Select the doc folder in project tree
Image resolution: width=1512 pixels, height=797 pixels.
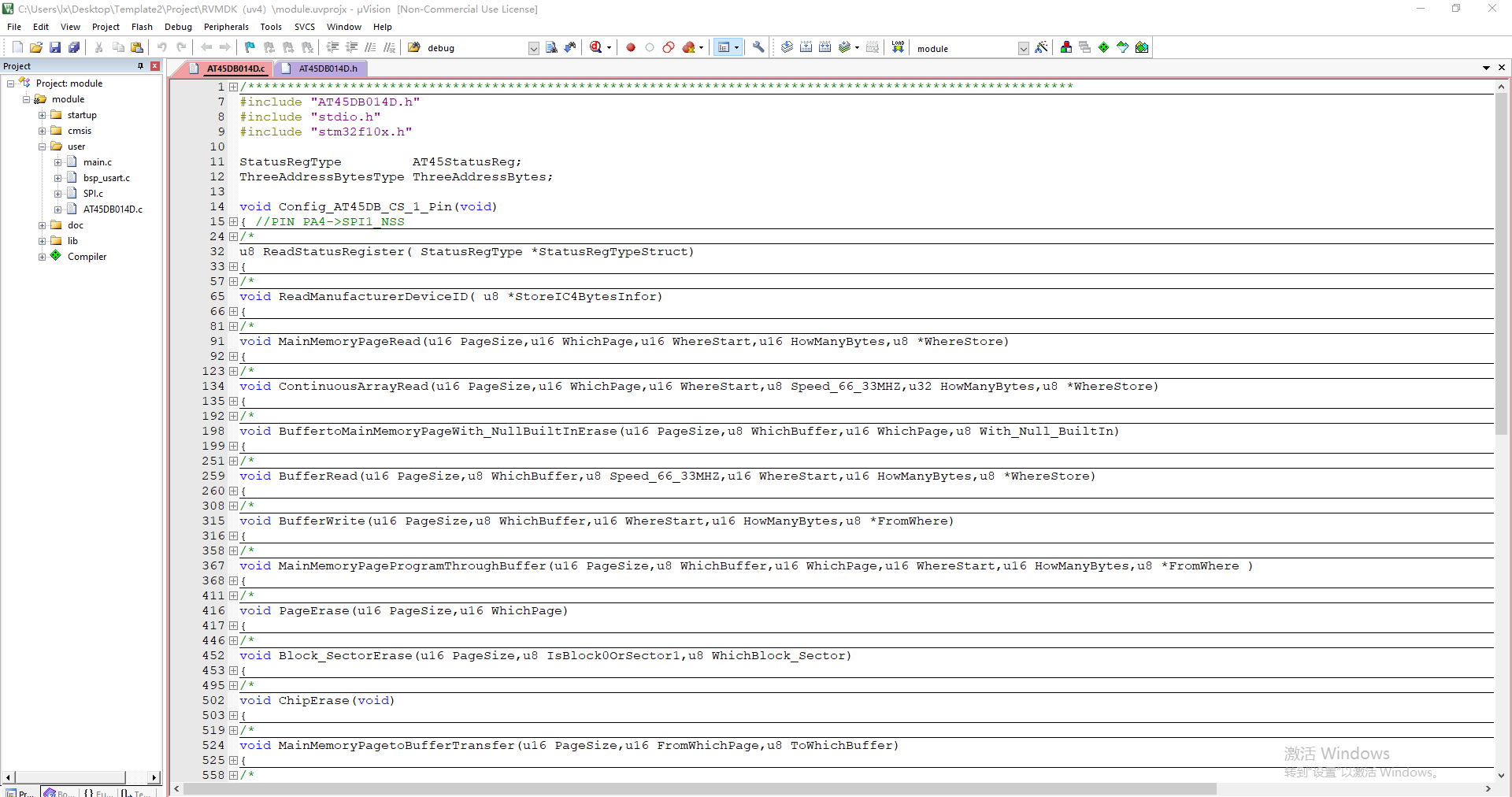click(75, 225)
